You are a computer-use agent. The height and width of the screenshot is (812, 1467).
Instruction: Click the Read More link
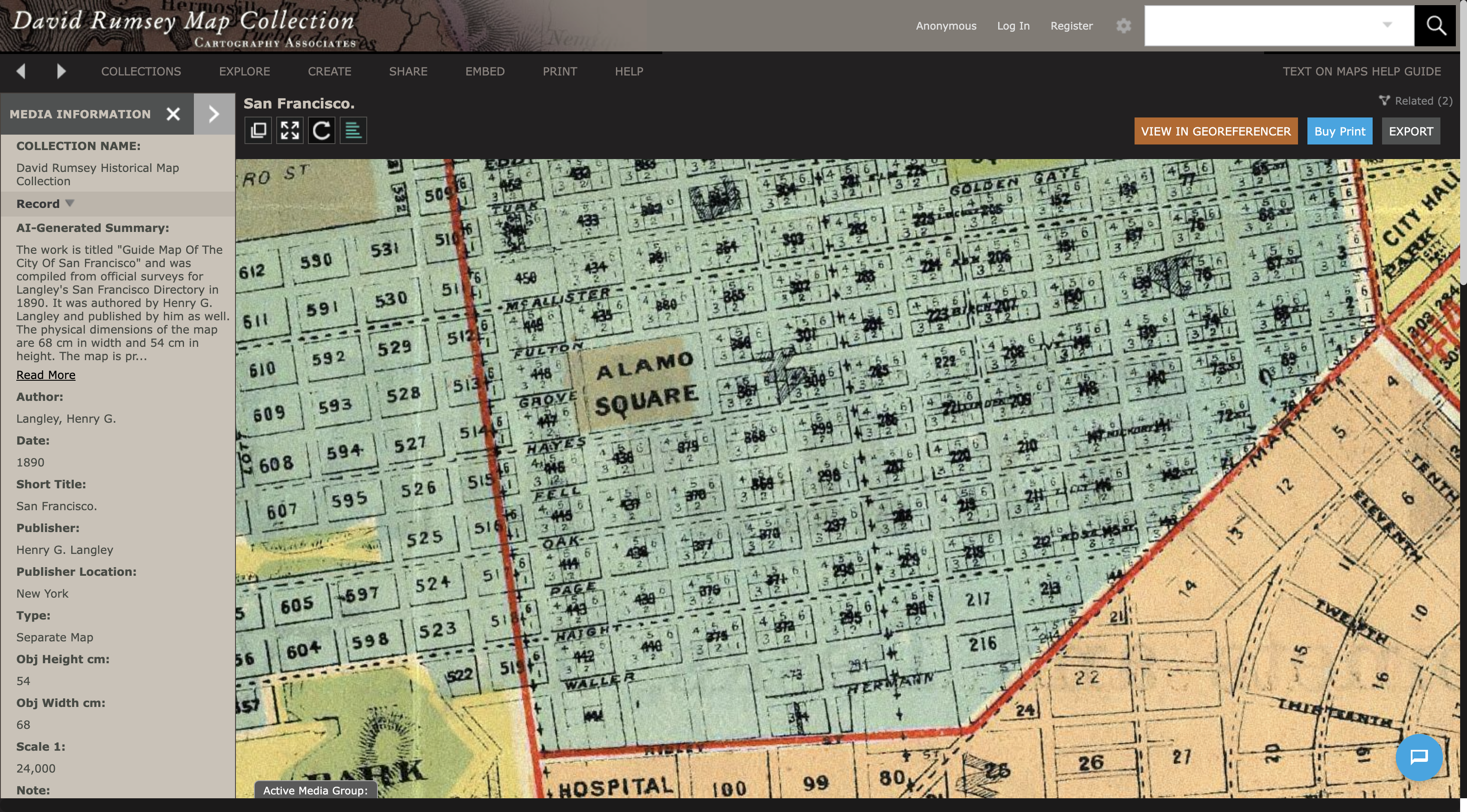pos(45,375)
